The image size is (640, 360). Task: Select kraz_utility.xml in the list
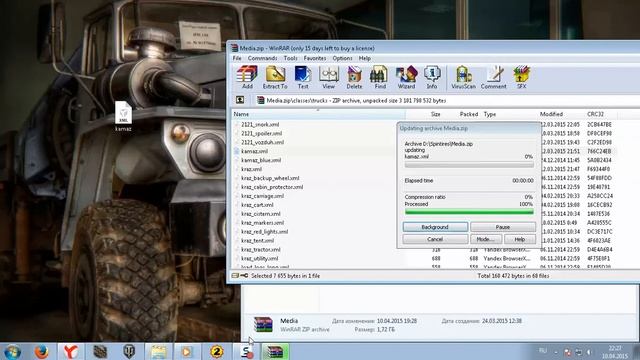point(259,258)
